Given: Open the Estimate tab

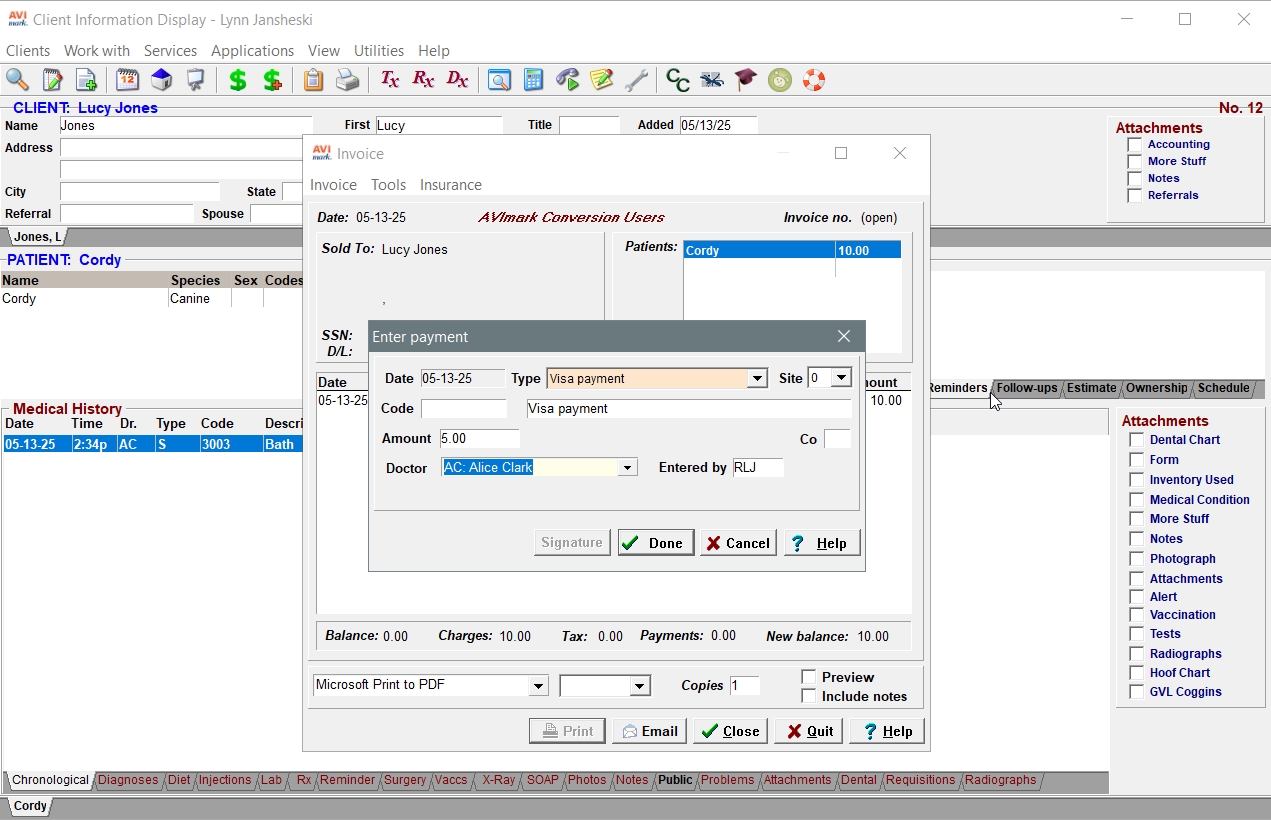Looking at the screenshot, I should (x=1091, y=388).
